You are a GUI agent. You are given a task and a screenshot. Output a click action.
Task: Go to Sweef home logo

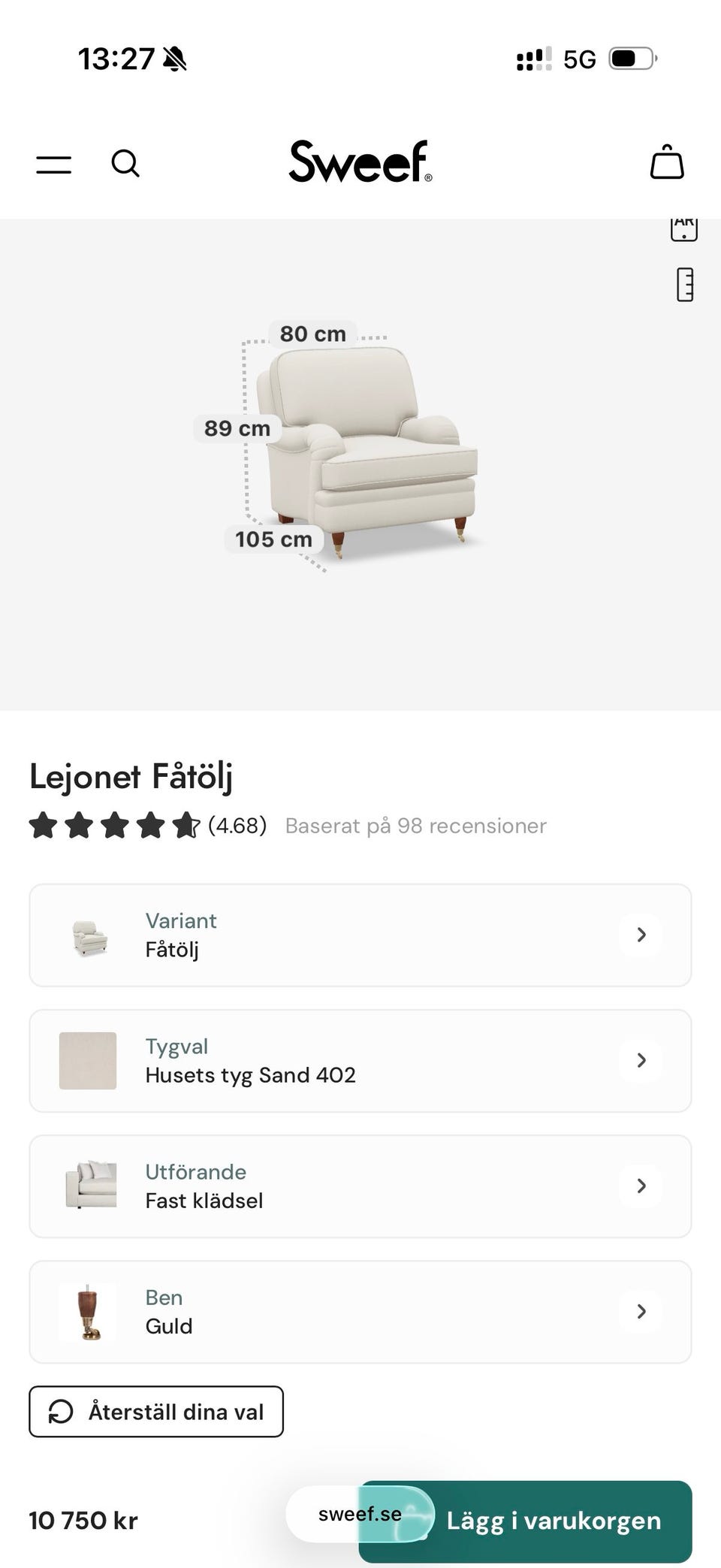[360, 162]
